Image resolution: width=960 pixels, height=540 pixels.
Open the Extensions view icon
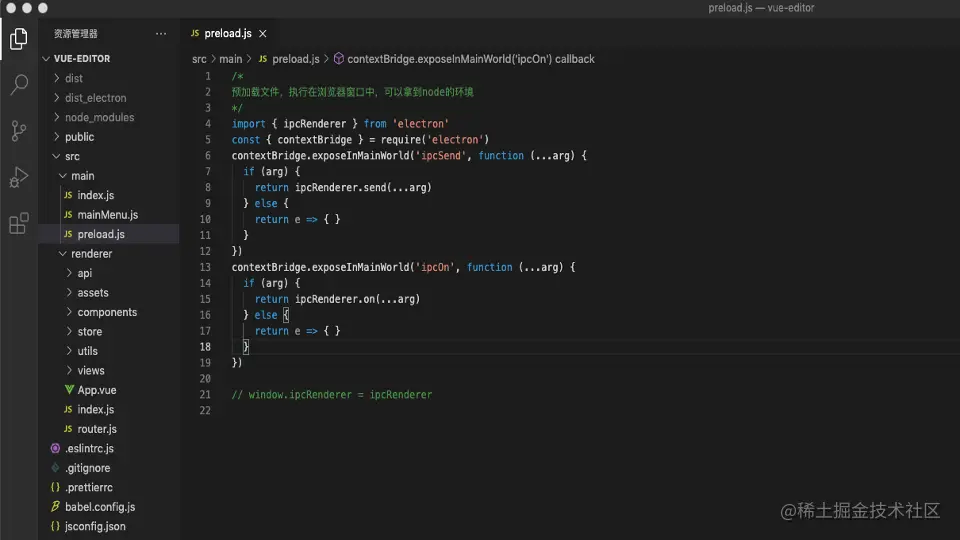coord(19,223)
